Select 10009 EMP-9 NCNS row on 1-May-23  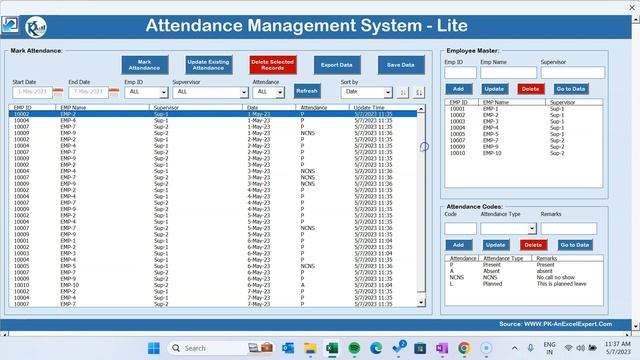point(213,133)
